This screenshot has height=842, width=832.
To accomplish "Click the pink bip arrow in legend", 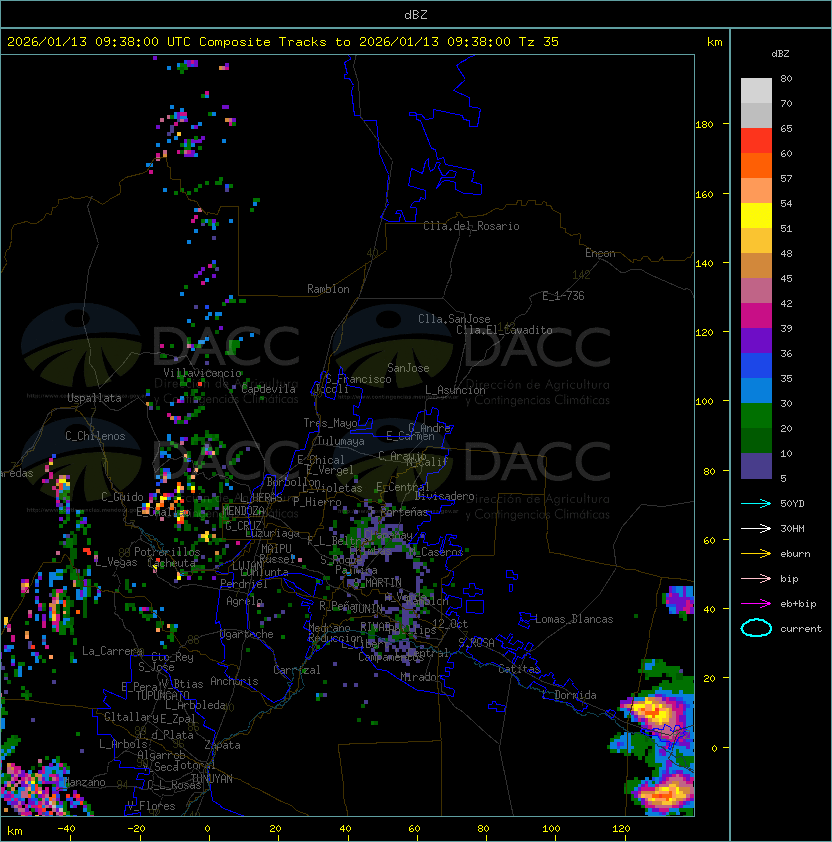I will [756, 578].
